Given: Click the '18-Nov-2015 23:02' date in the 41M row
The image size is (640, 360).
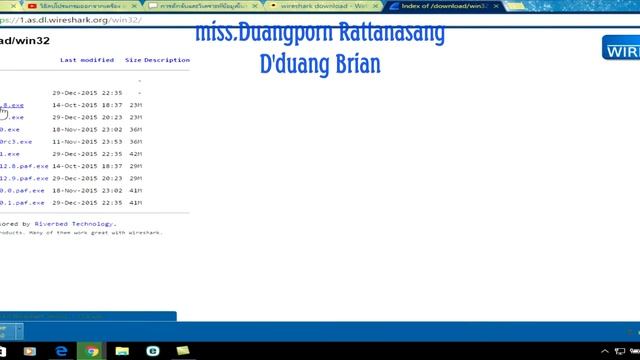Looking at the screenshot, I should point(87,191).
